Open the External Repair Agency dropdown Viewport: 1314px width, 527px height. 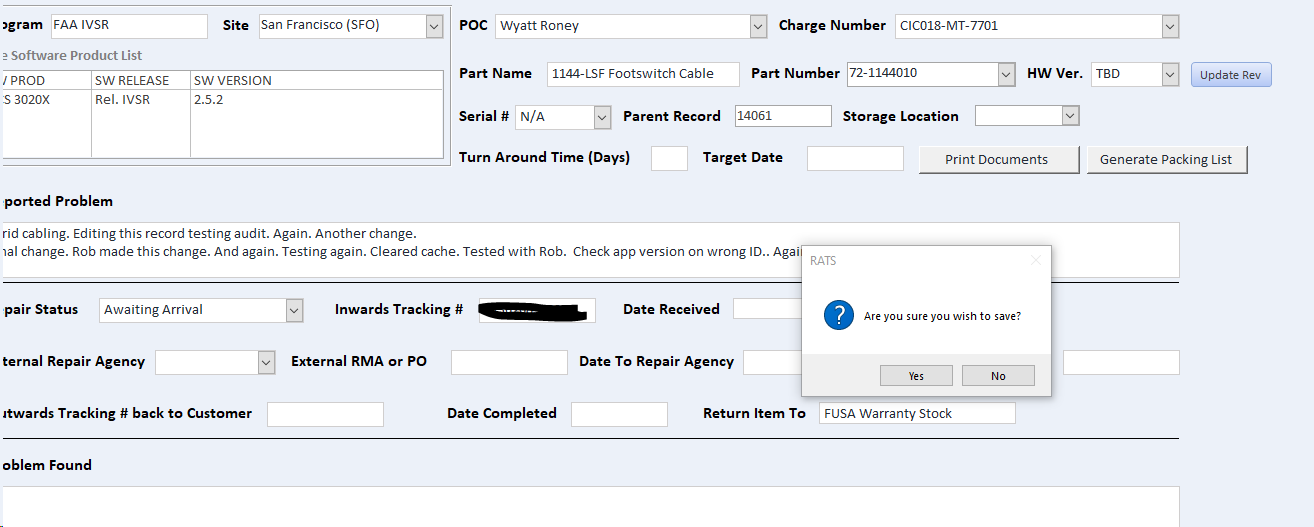(x=266, y=362)
